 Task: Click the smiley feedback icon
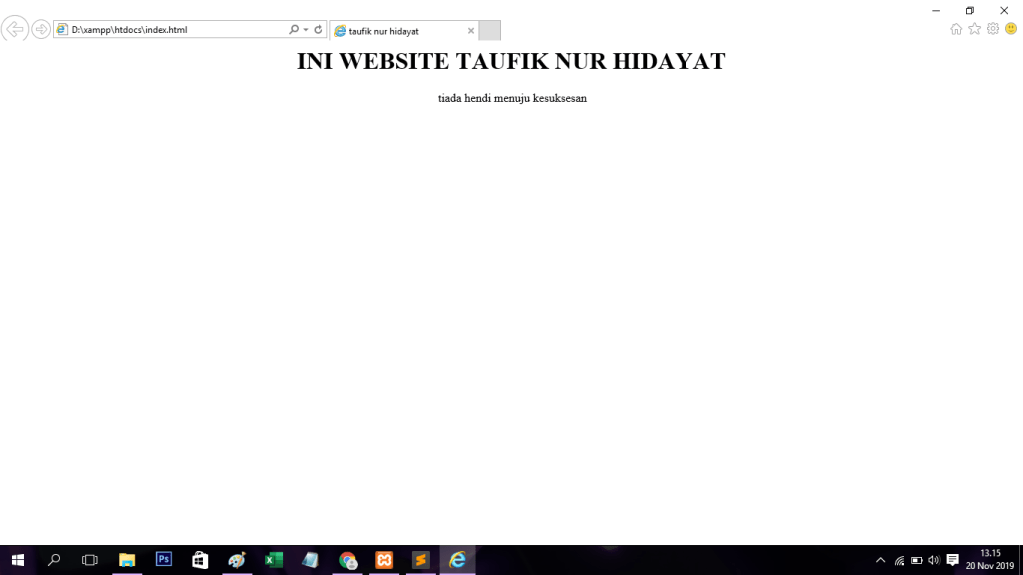[1011, 29]
